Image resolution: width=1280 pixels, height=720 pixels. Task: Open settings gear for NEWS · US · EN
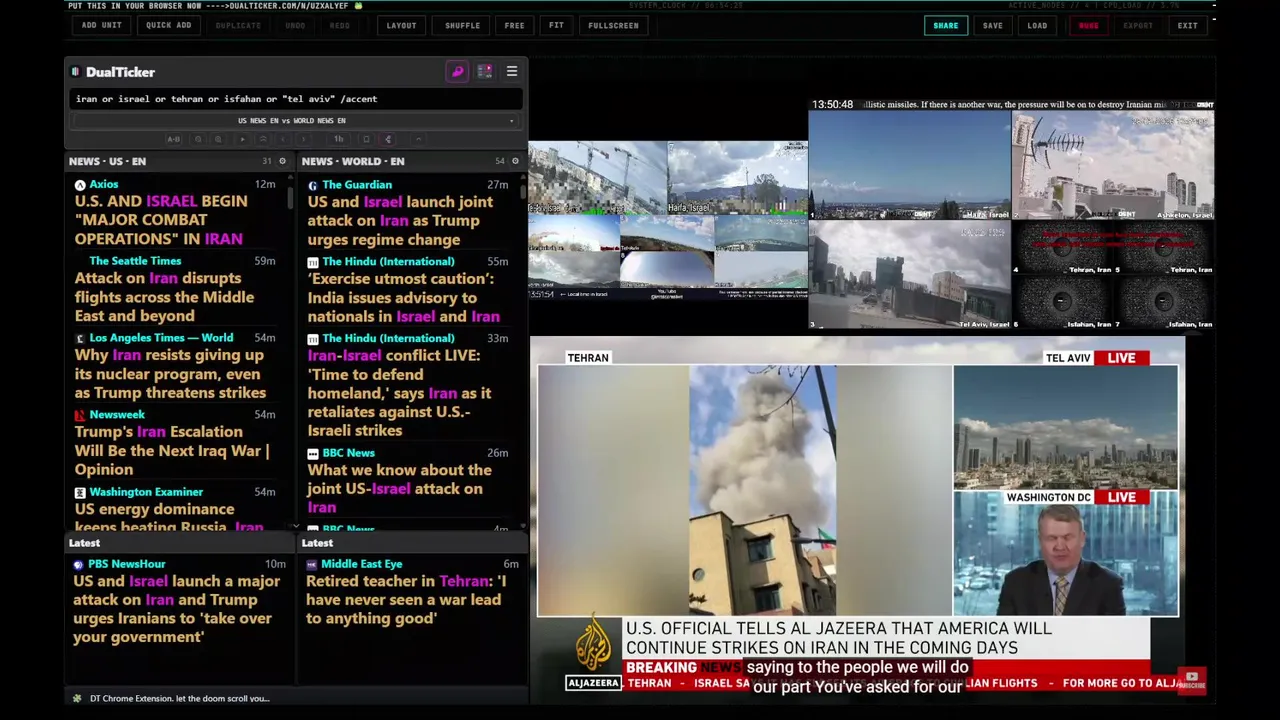pos(282,161)
